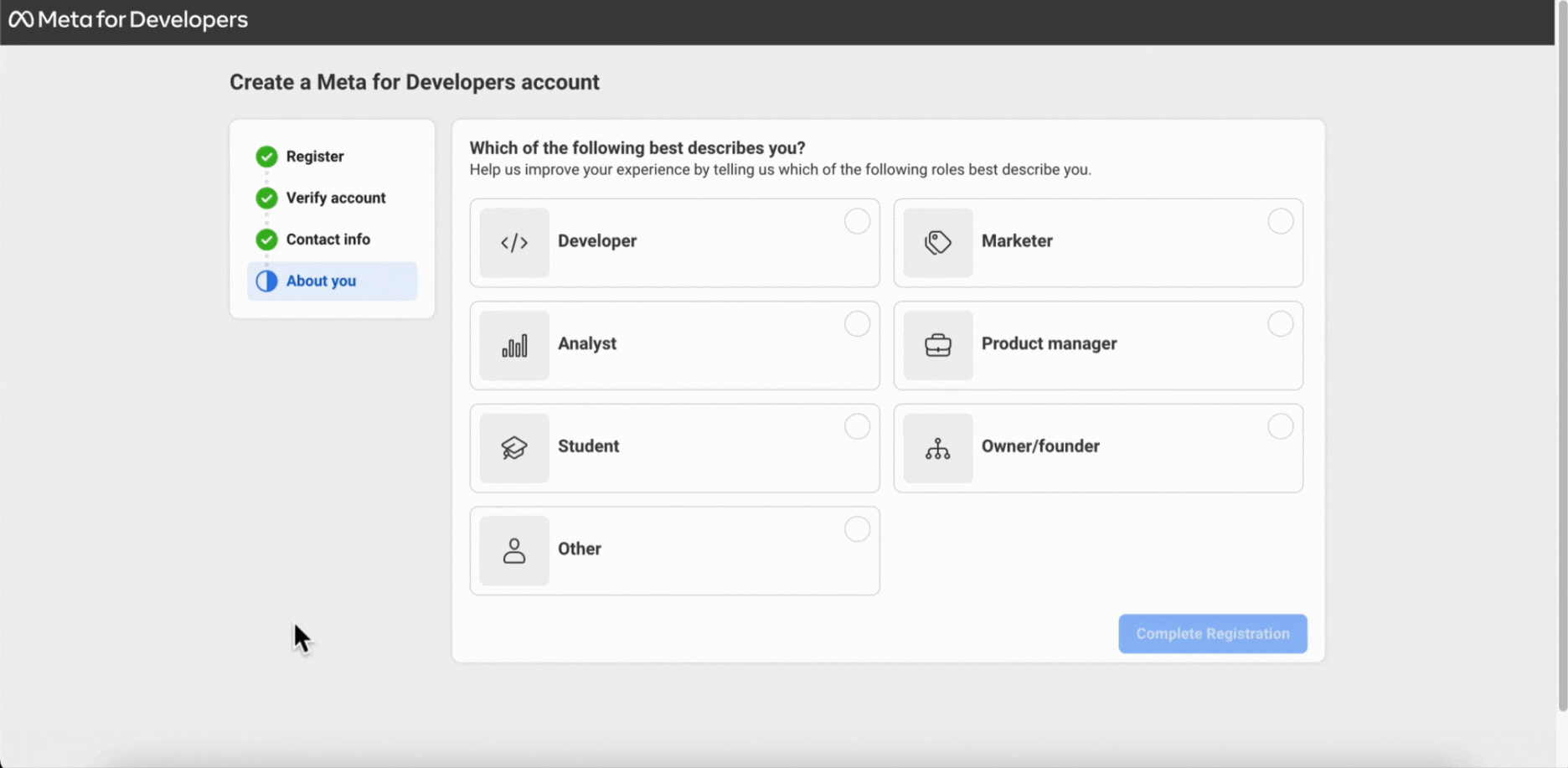Choose the Marketer label text
Viewport: 1568px width, 768px height.
(1017, 241)
